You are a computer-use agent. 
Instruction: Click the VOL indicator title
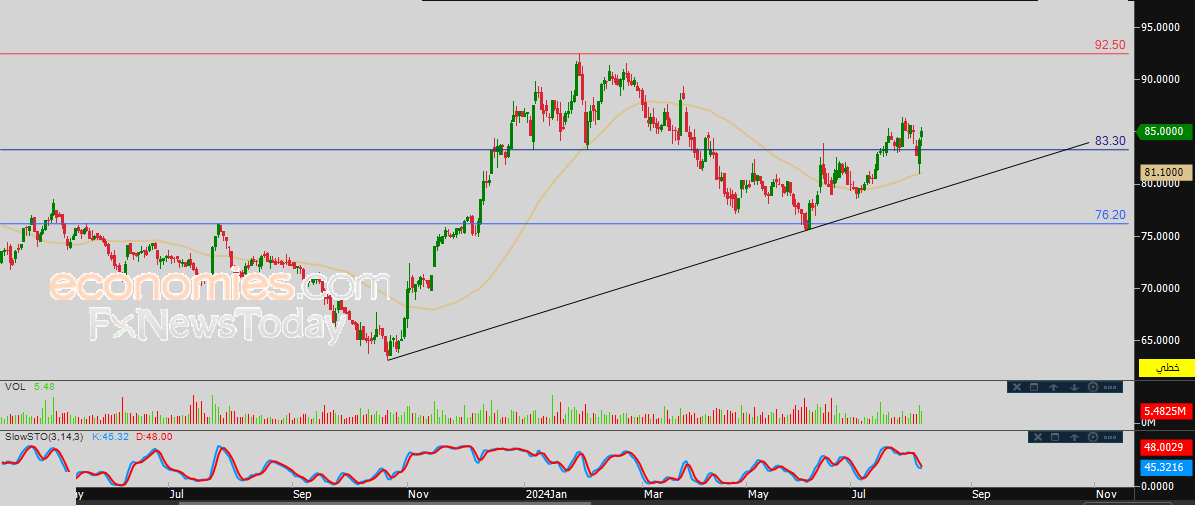coord(14,387)
